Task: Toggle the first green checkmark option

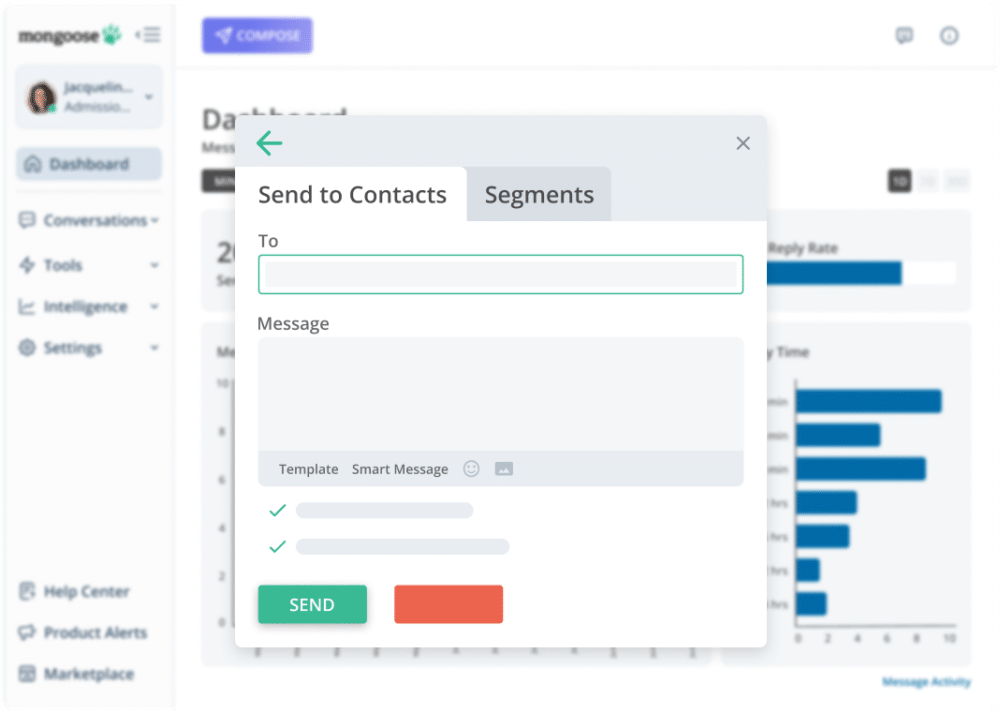Action: coord(278,511)
